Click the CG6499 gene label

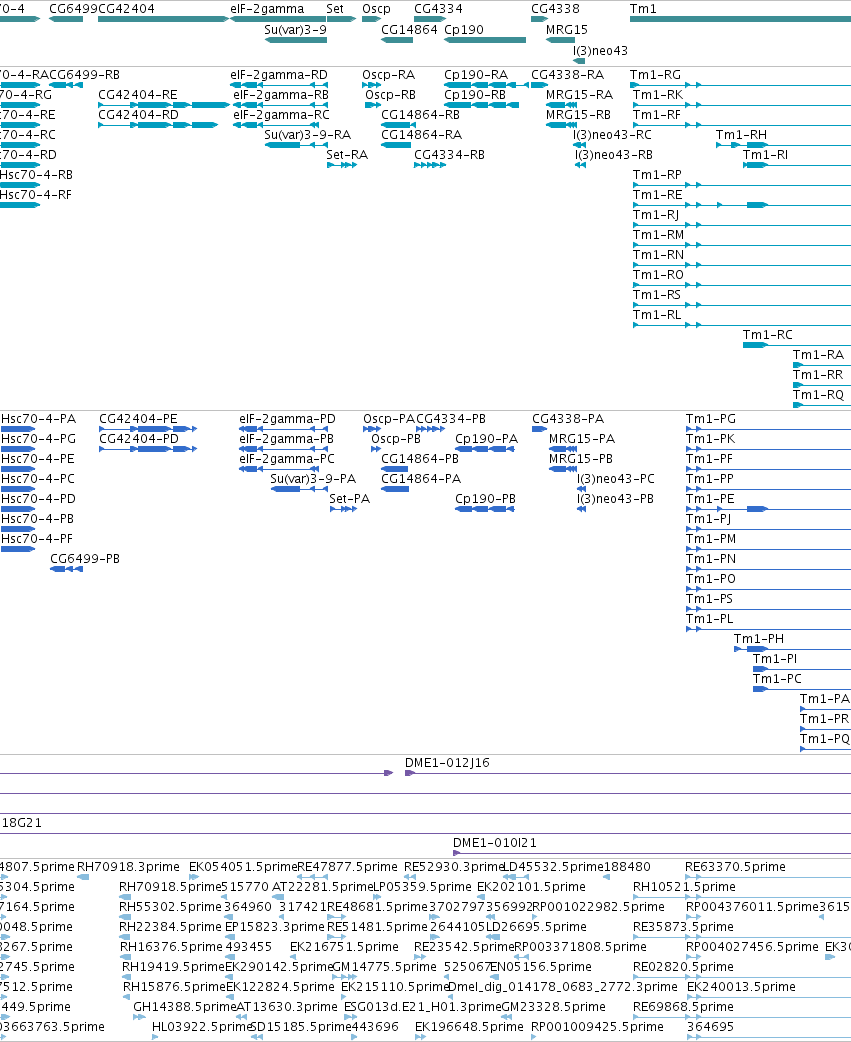[73, 9]
